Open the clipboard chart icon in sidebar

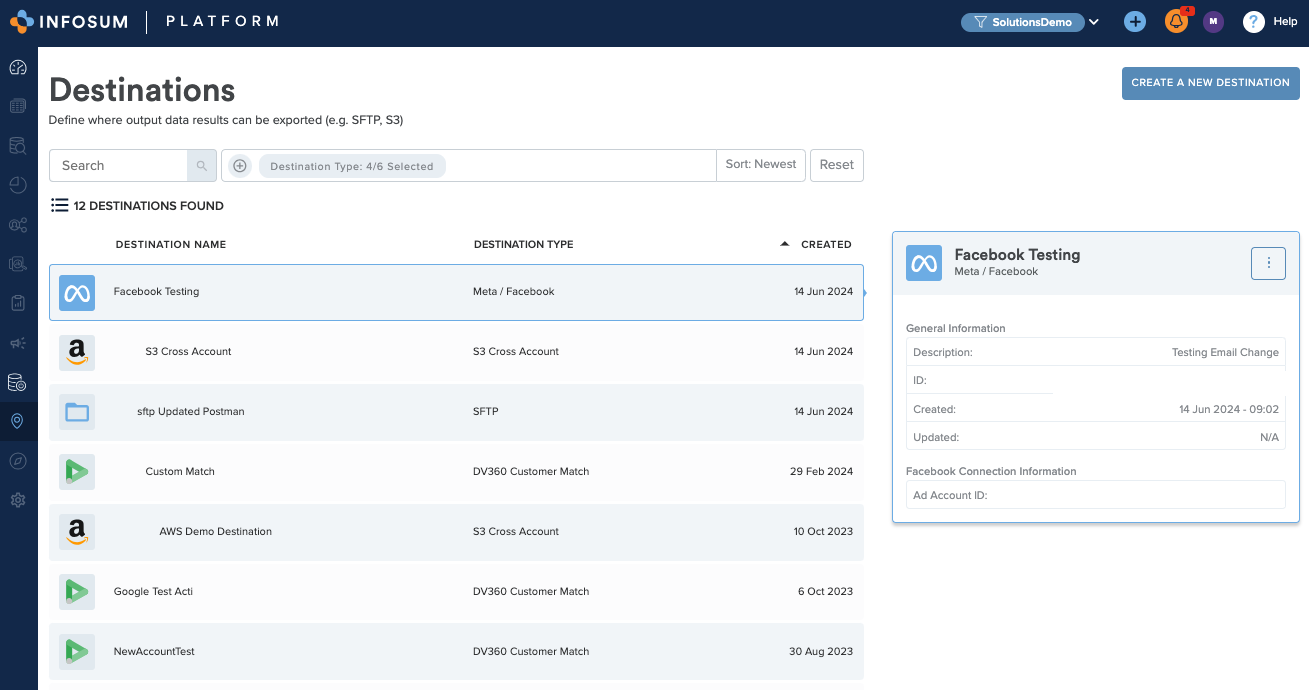tap(18, 303)
